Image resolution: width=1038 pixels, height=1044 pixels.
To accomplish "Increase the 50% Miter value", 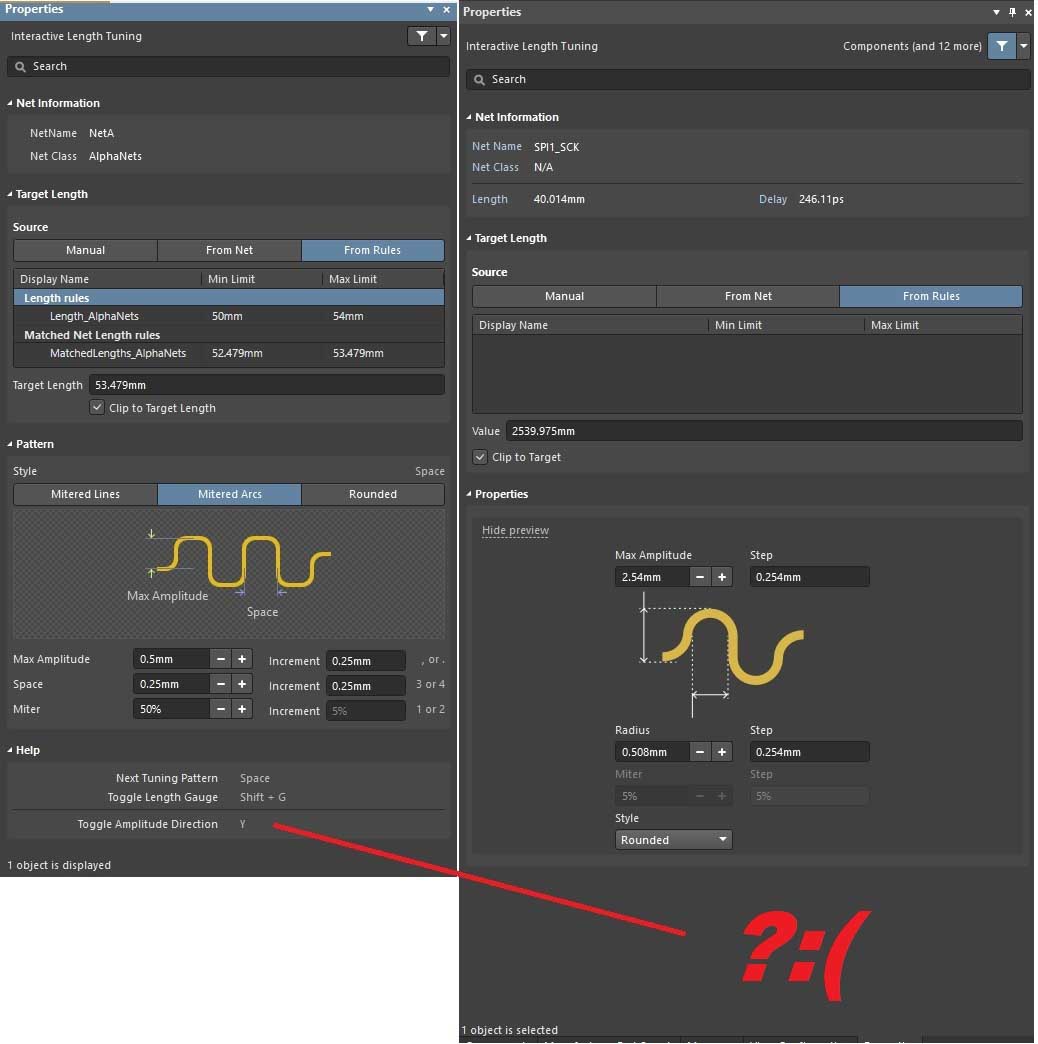I will click(241, 709).
